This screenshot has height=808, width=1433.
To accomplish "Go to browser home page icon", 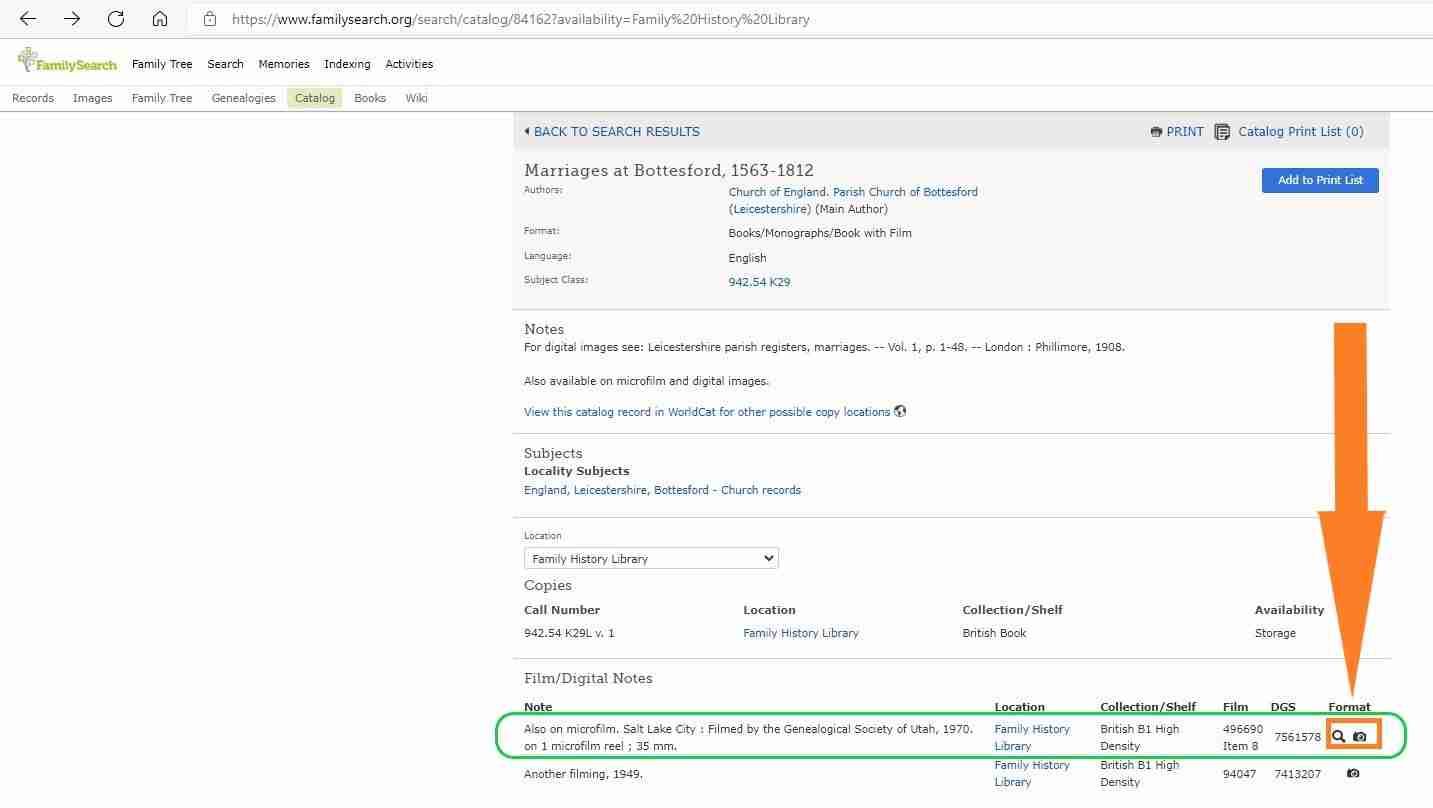I will click(160, 19).
